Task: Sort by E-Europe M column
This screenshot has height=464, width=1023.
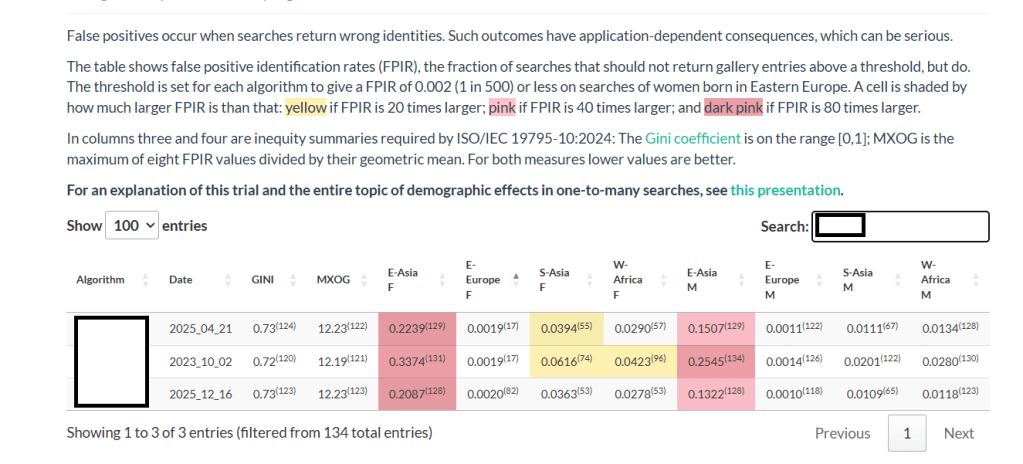Action: [x=783, y=279]
